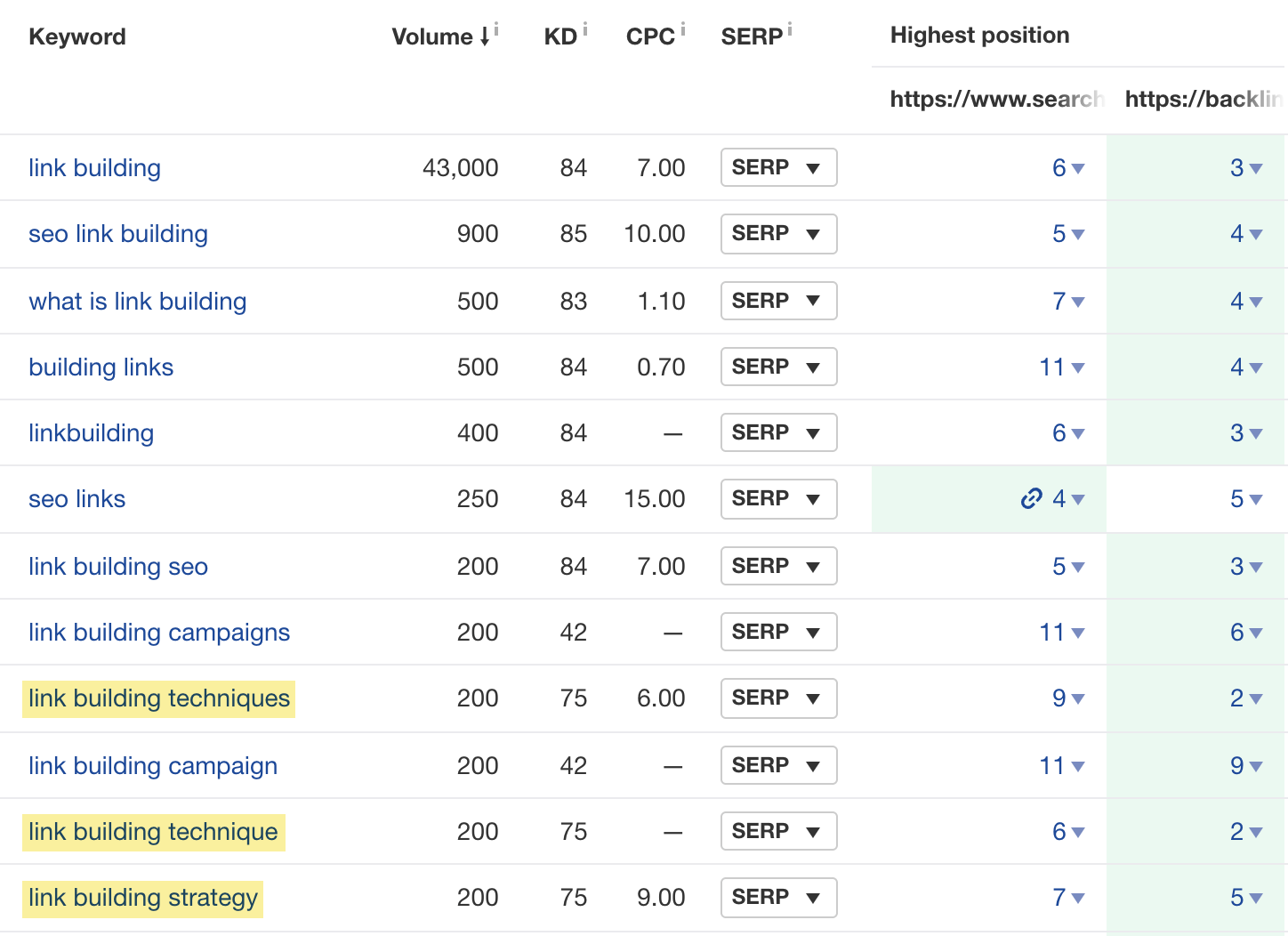Open SERP dropdown for link building campaigns
The height and width of the screenshot is (936, 1288).
click(x=778, y=632)
